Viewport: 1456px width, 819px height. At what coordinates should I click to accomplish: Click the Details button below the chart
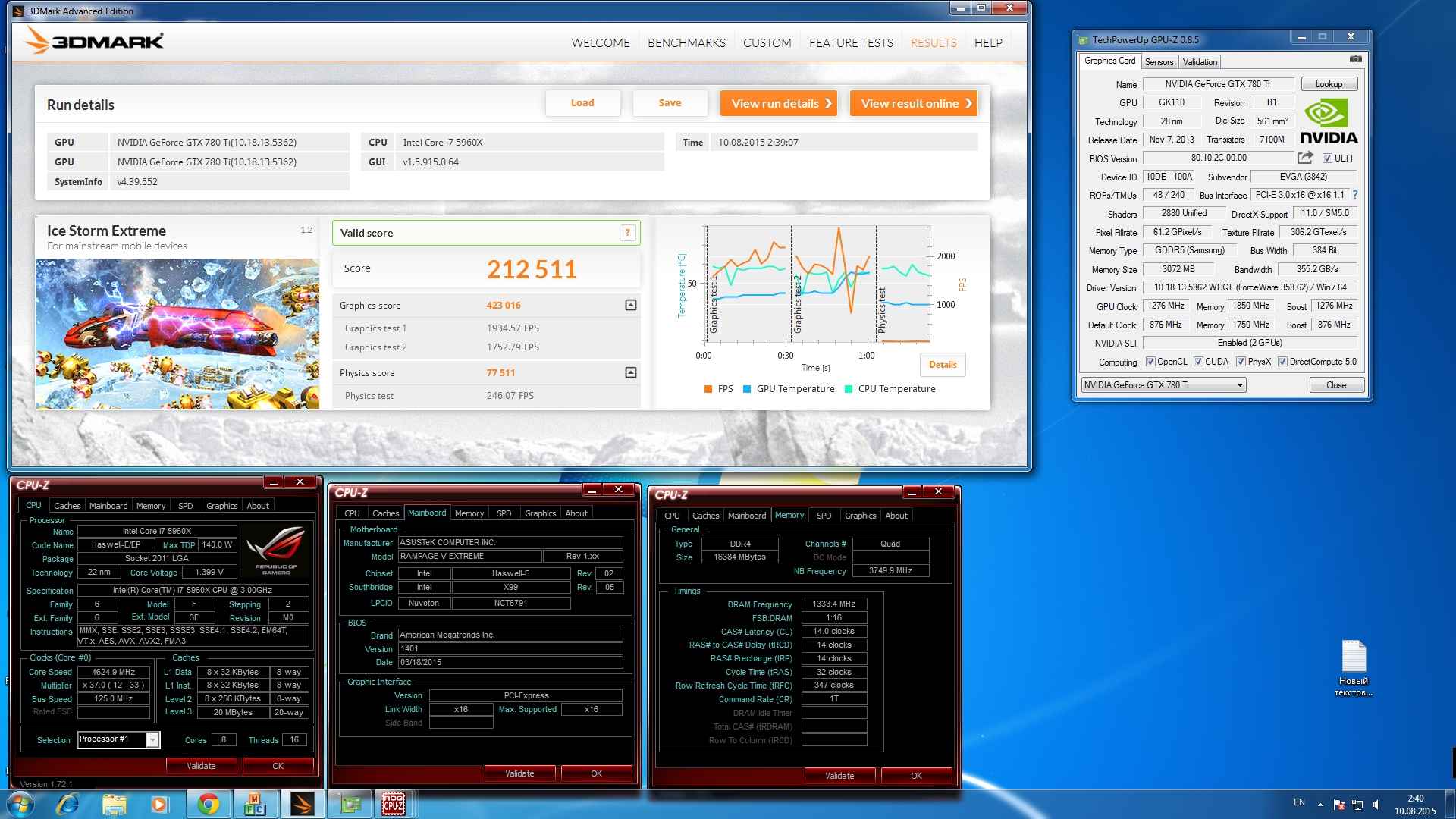tap(943, 365)
